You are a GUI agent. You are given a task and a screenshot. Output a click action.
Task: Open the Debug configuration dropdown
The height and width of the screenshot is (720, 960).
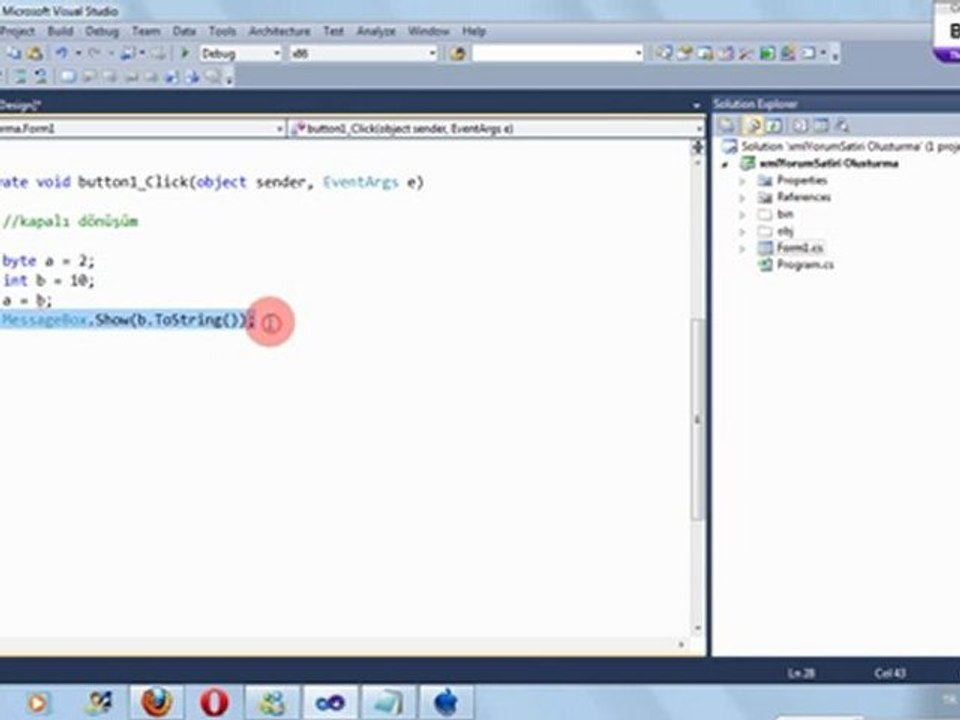tap(240, 53)
